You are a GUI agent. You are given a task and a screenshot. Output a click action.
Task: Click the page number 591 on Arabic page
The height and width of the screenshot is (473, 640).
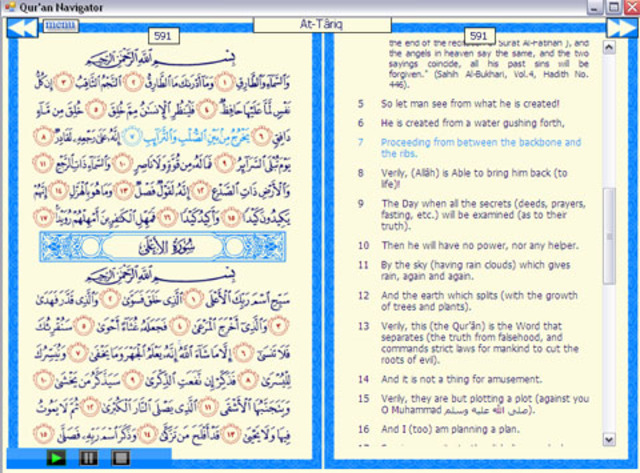coord(163,36)
